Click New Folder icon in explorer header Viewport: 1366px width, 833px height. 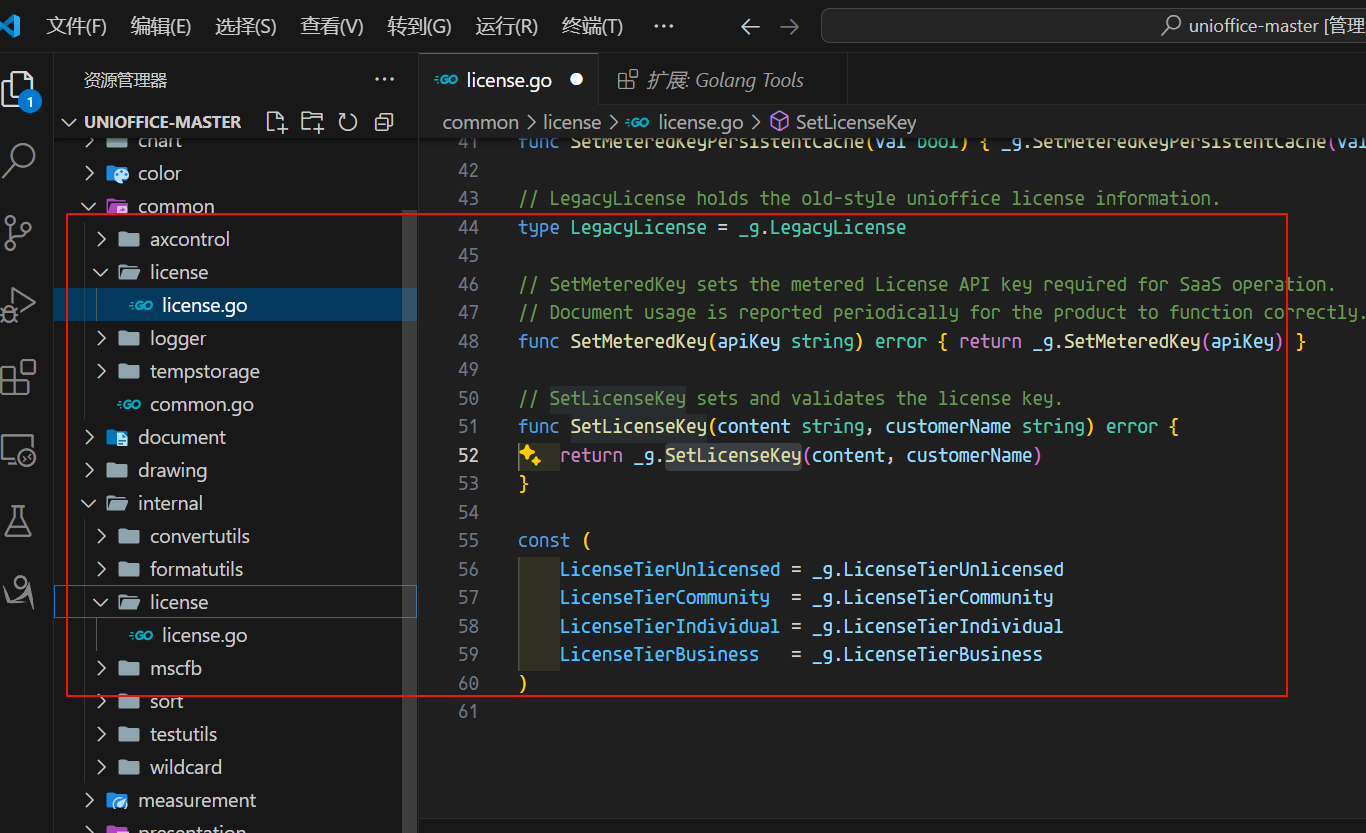312,122
